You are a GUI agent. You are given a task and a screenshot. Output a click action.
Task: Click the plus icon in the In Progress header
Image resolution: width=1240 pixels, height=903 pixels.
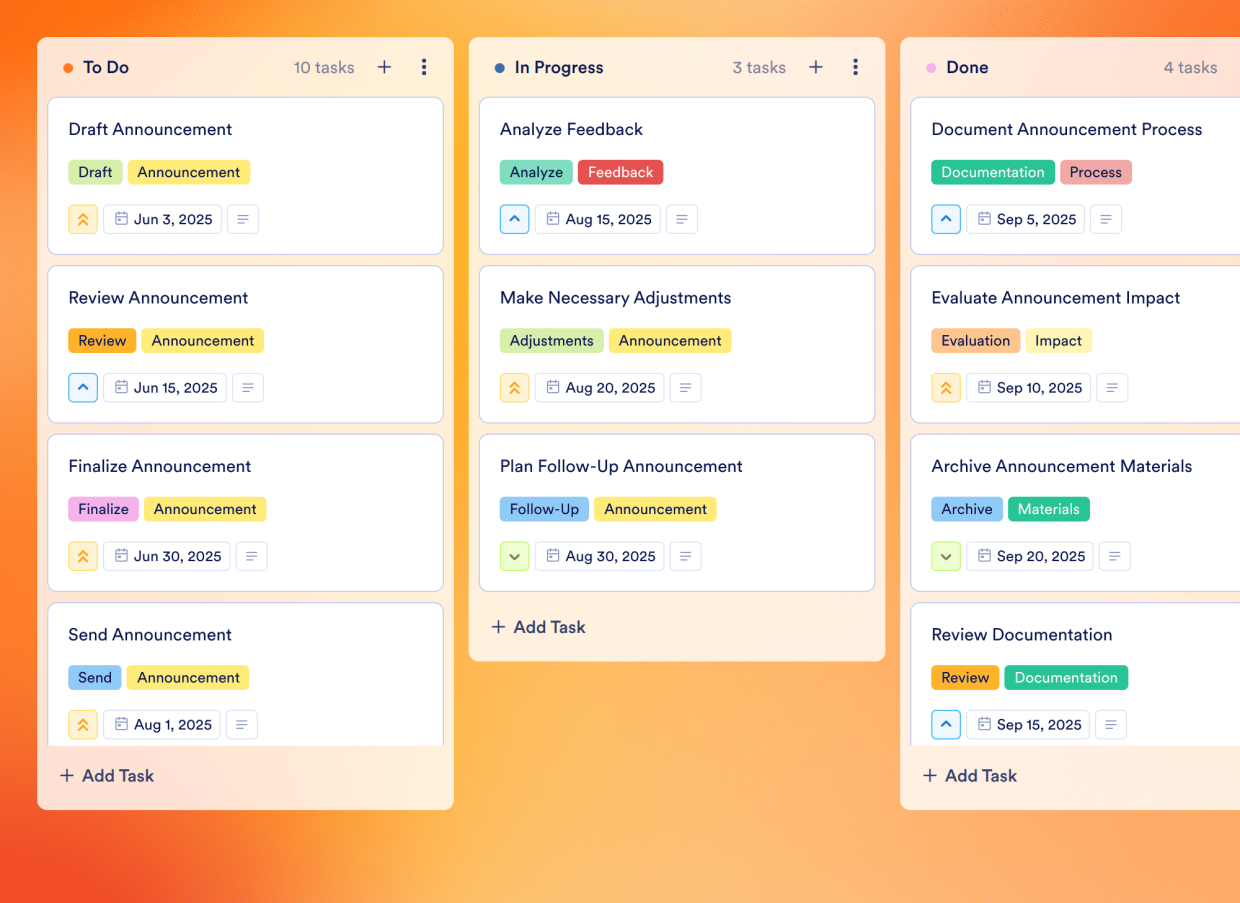coord(816,67)
